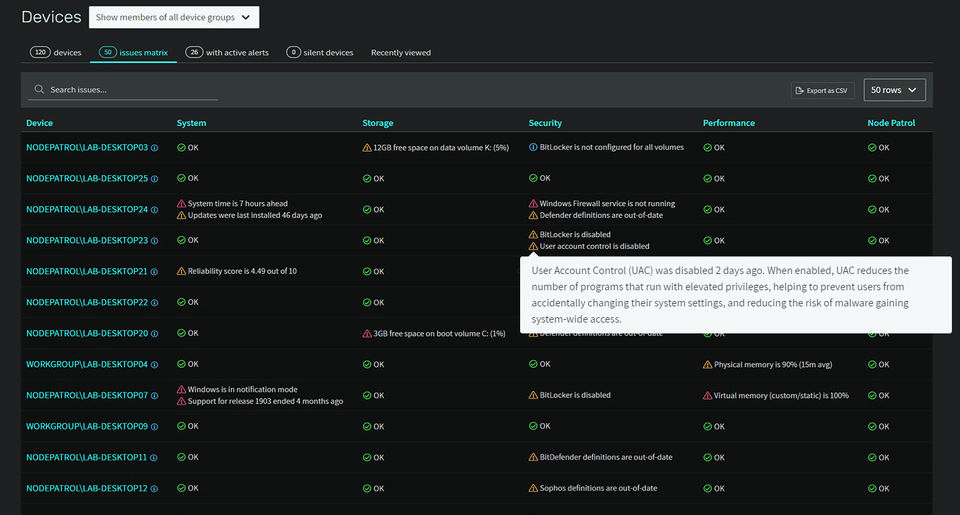Click red alert icon for 3GB free space
Screen dimensions: 960x515
367,334
